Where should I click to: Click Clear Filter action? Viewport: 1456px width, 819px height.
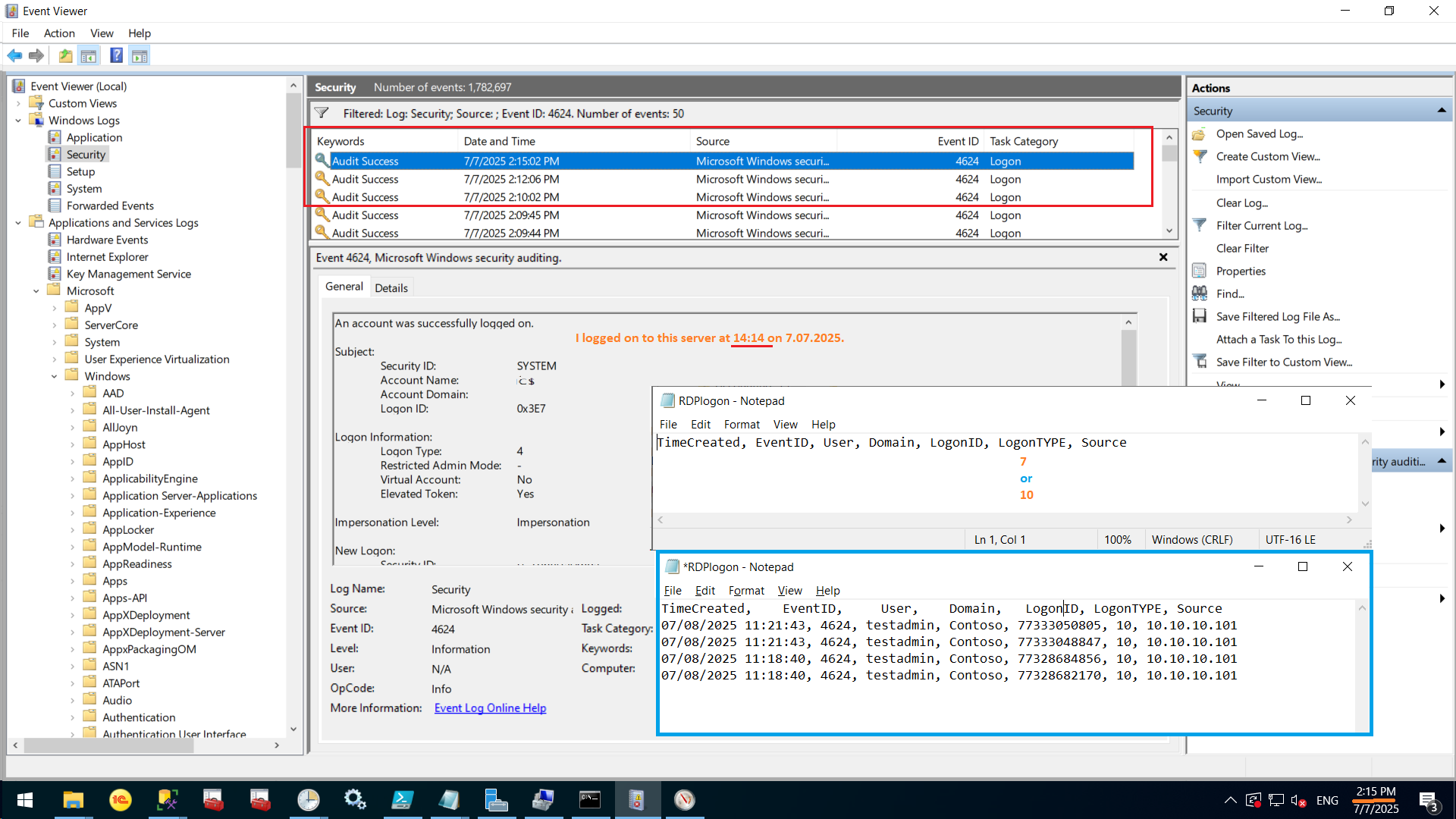[1242, 248]
